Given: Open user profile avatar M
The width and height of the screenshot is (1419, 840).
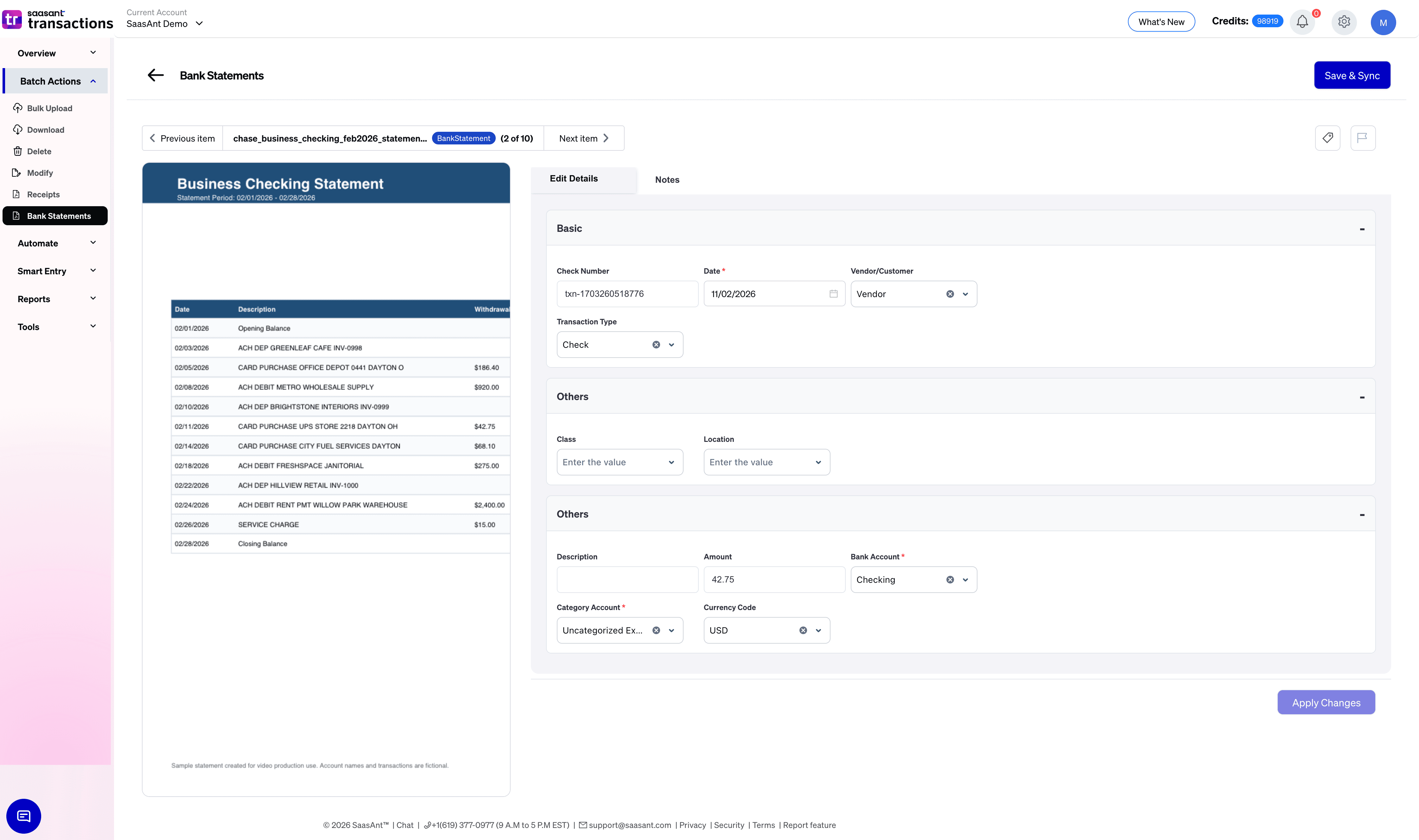Looking at the screenshot, I should [x=1383, y=22].
